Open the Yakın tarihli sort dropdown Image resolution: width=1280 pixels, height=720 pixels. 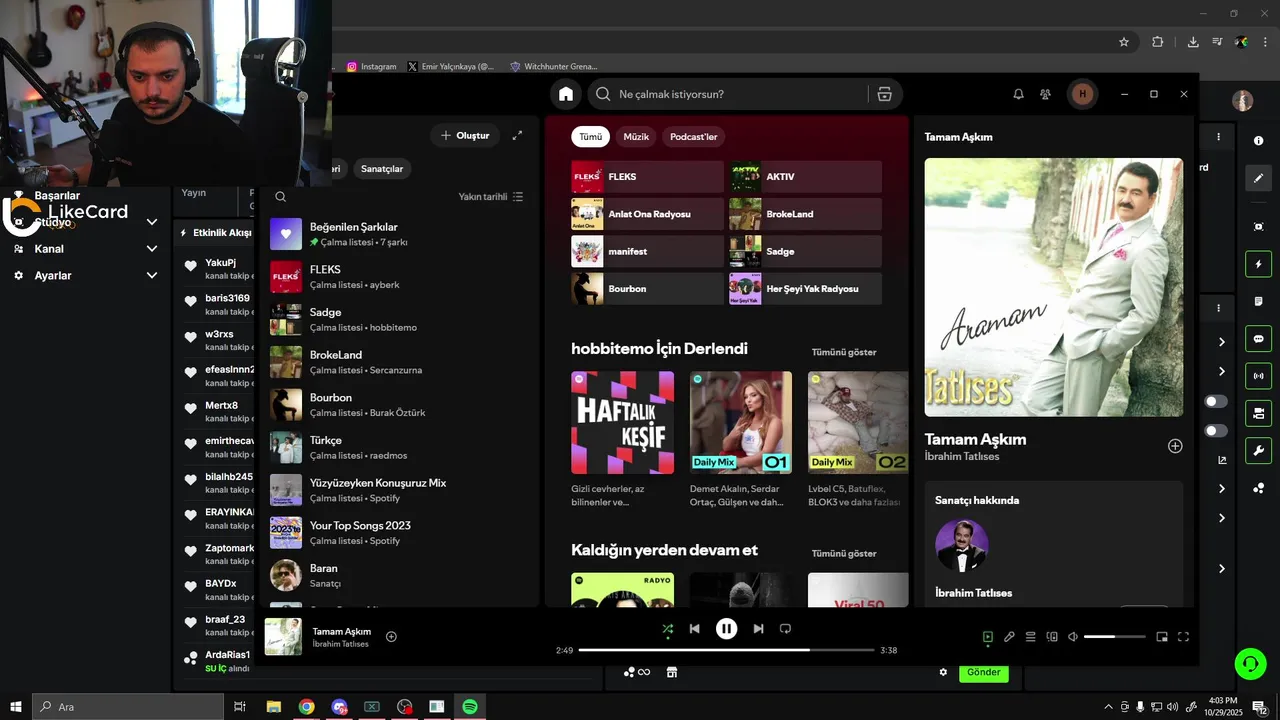[491, 197]
